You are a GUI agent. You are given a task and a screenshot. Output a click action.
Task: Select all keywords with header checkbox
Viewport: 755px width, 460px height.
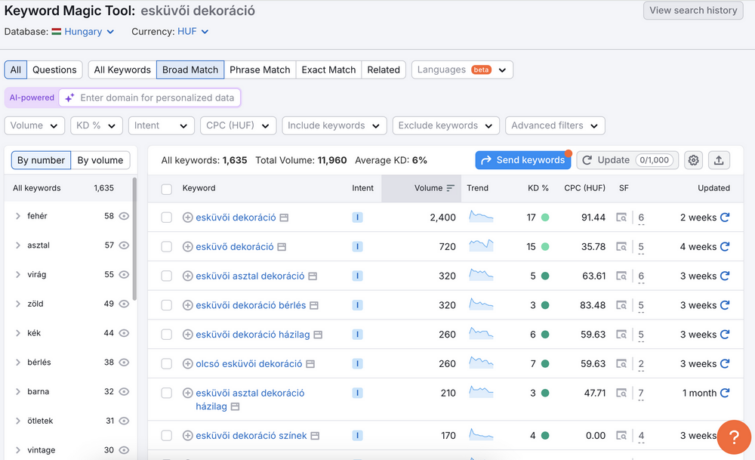tap(167, 189)
